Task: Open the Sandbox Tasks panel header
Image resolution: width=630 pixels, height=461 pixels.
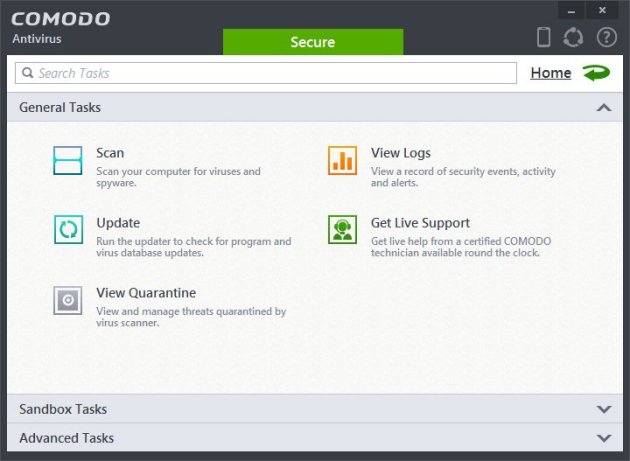Action: (x=63, y=409)
